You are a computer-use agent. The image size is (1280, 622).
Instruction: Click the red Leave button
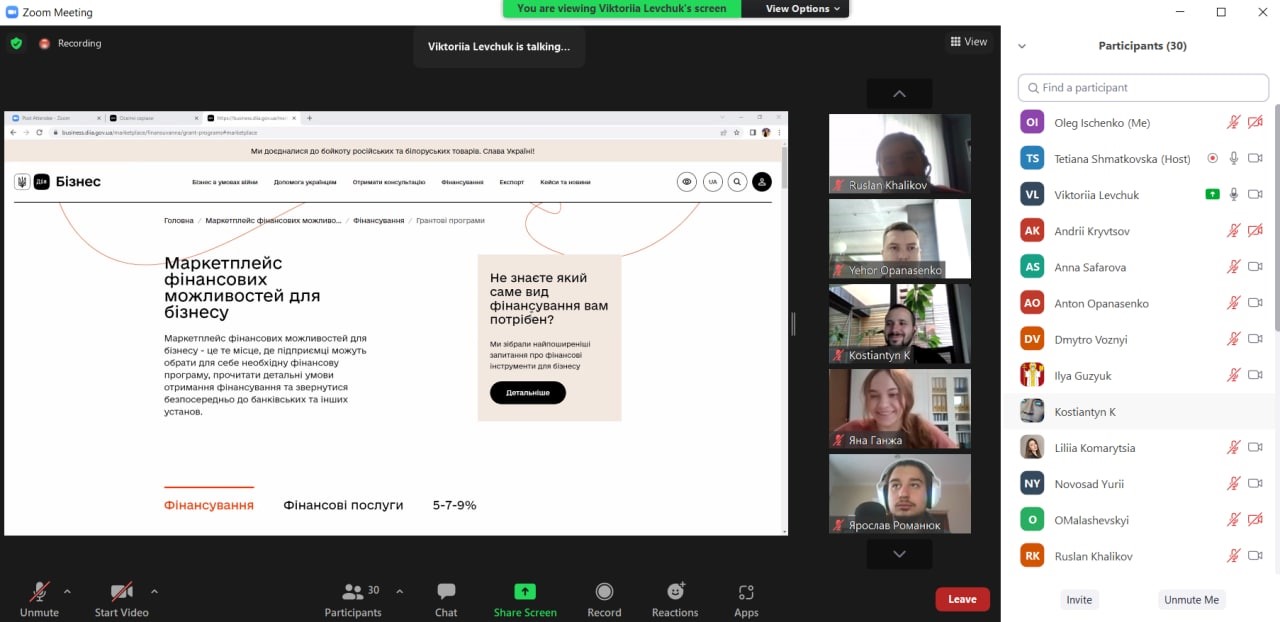pyautogui.click(x=962, y=599)
